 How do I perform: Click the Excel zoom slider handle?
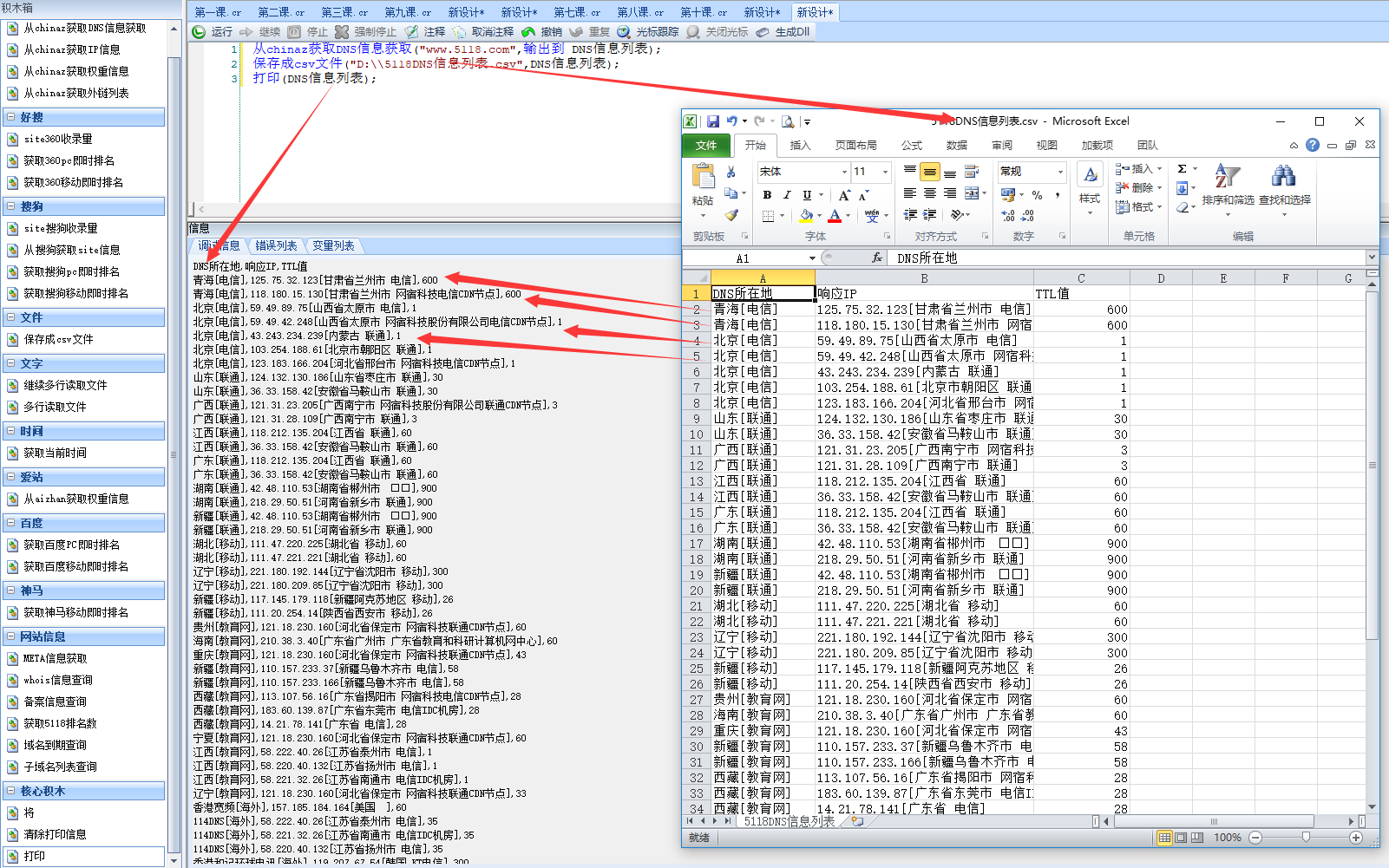1306,838
